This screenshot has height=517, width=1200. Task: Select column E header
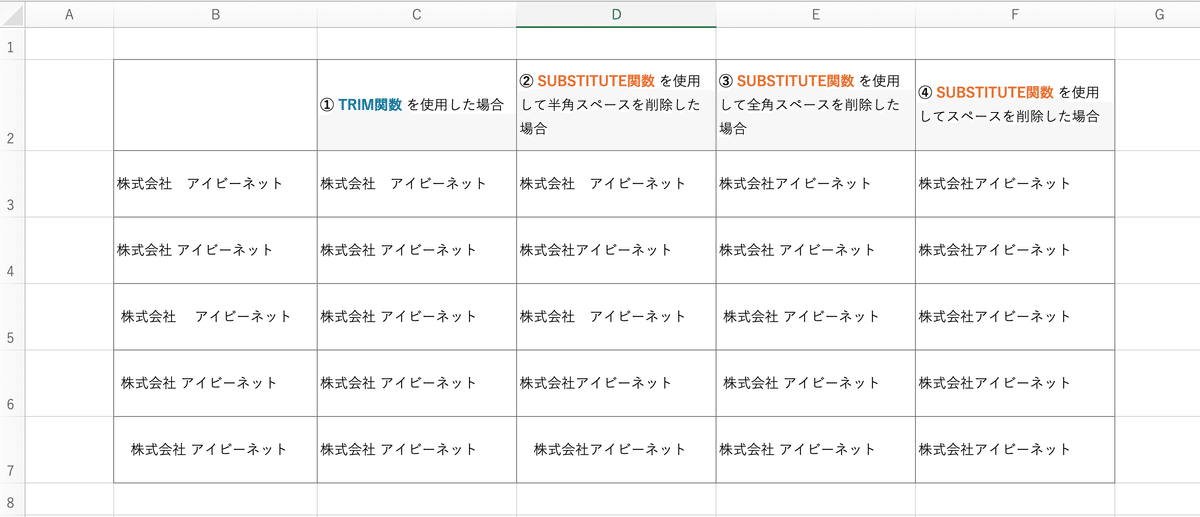pos(815,14)
